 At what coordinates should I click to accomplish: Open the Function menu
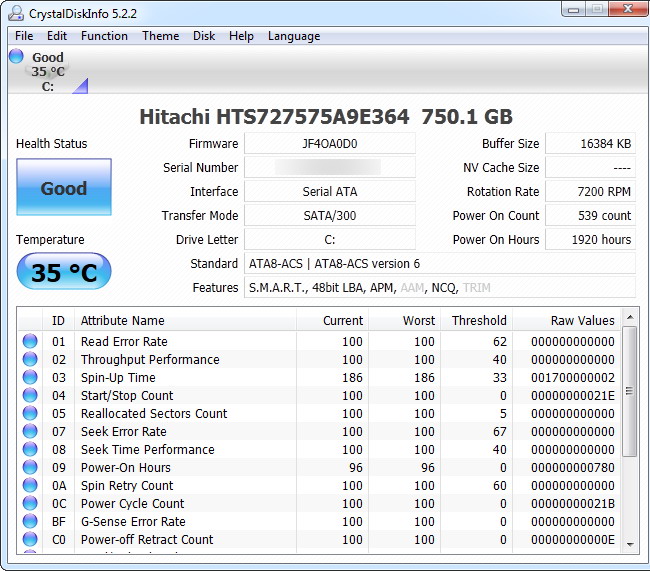tap(104, 36)
